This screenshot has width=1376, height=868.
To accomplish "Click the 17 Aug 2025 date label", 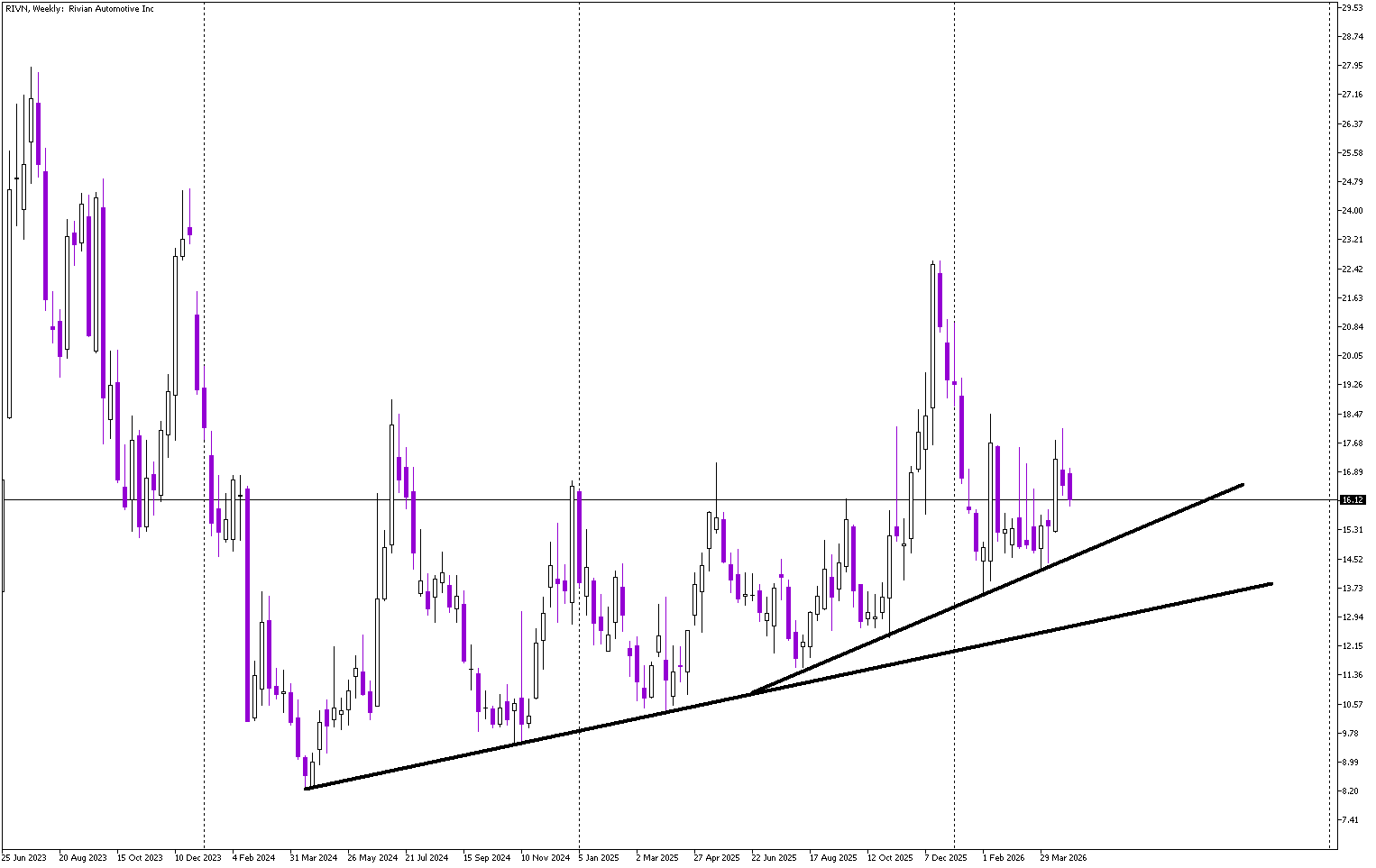I will click(x=832, y=857).
